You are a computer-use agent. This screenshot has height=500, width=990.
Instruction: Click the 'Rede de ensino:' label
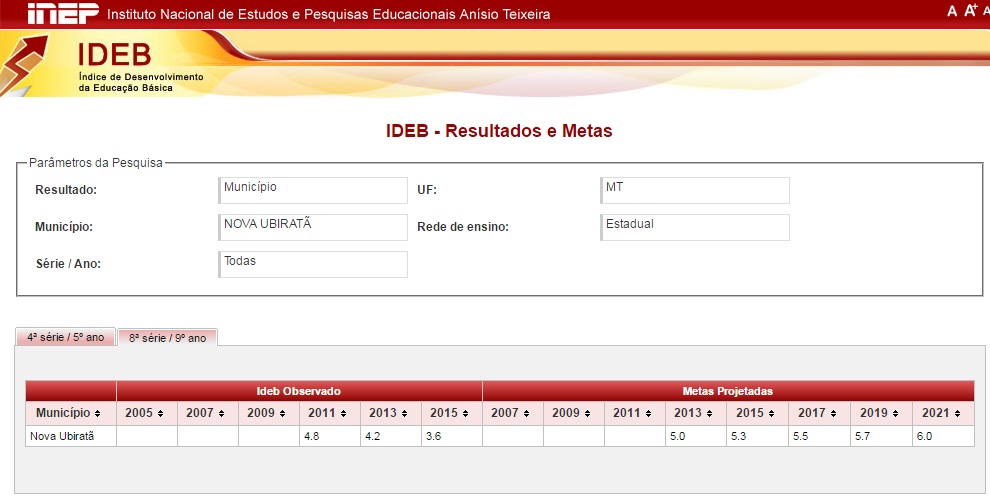point(463,227)
